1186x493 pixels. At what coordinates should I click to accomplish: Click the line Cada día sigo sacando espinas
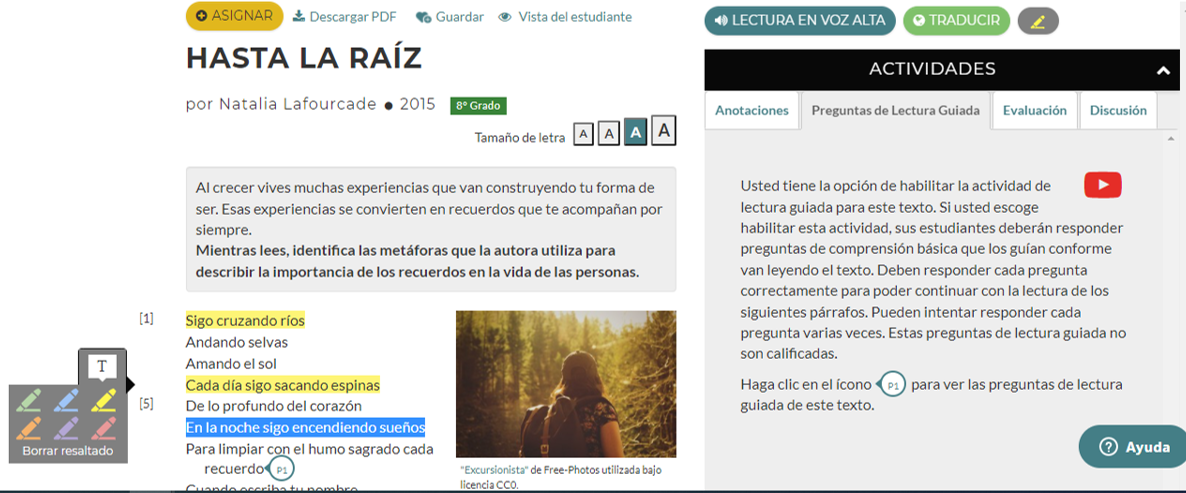283,385
